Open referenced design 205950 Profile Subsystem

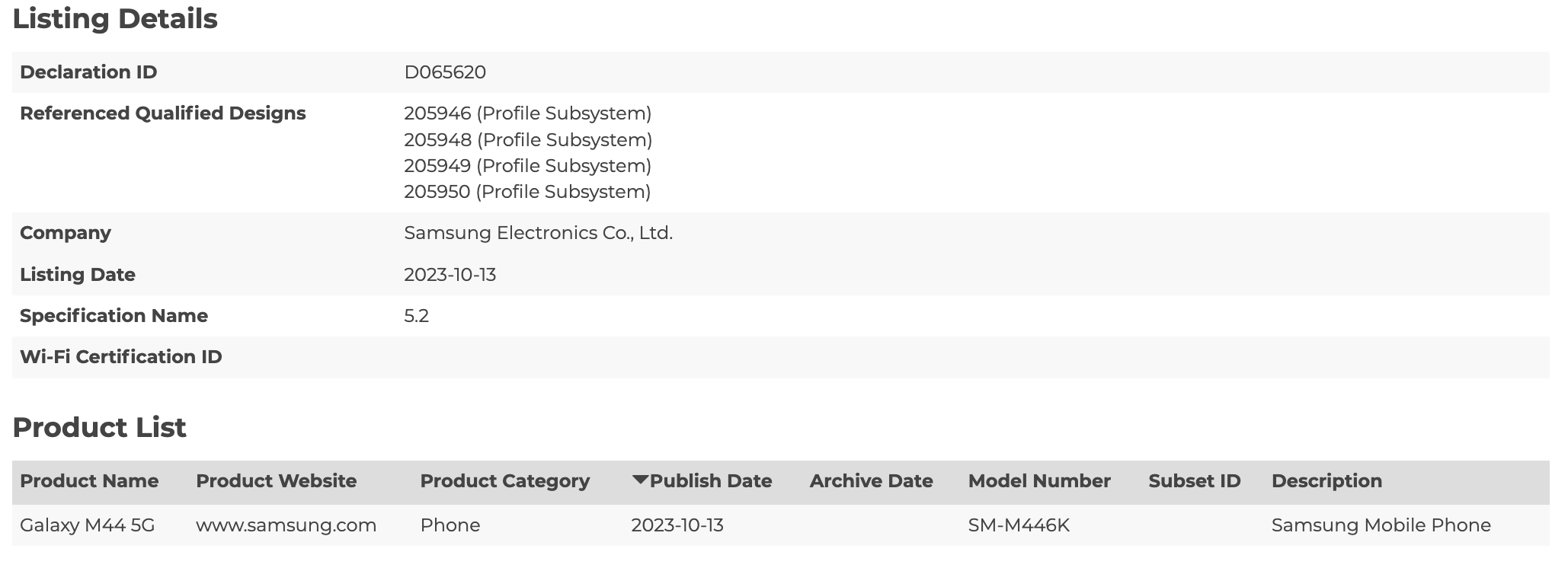tap(527, 192)
